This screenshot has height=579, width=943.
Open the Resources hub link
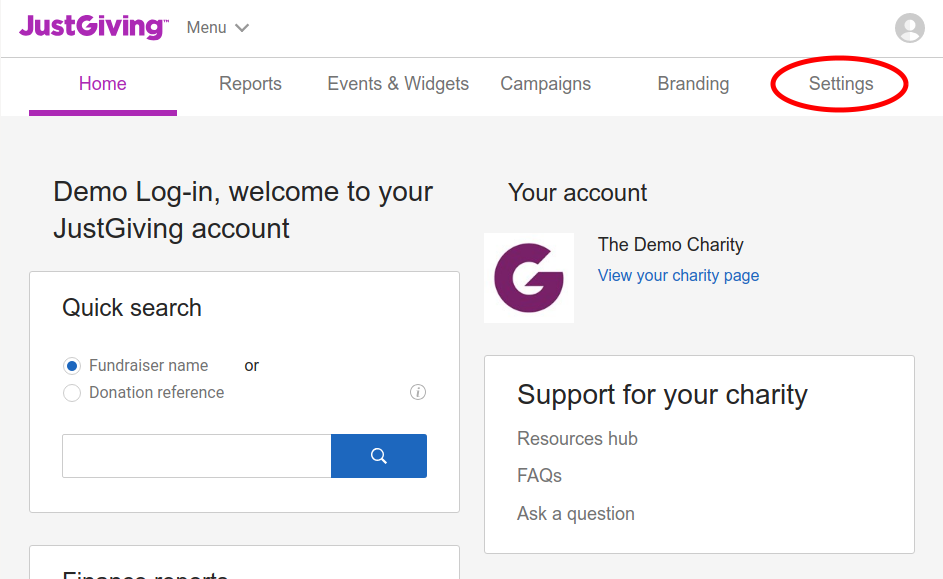click(x=577, y=438)
